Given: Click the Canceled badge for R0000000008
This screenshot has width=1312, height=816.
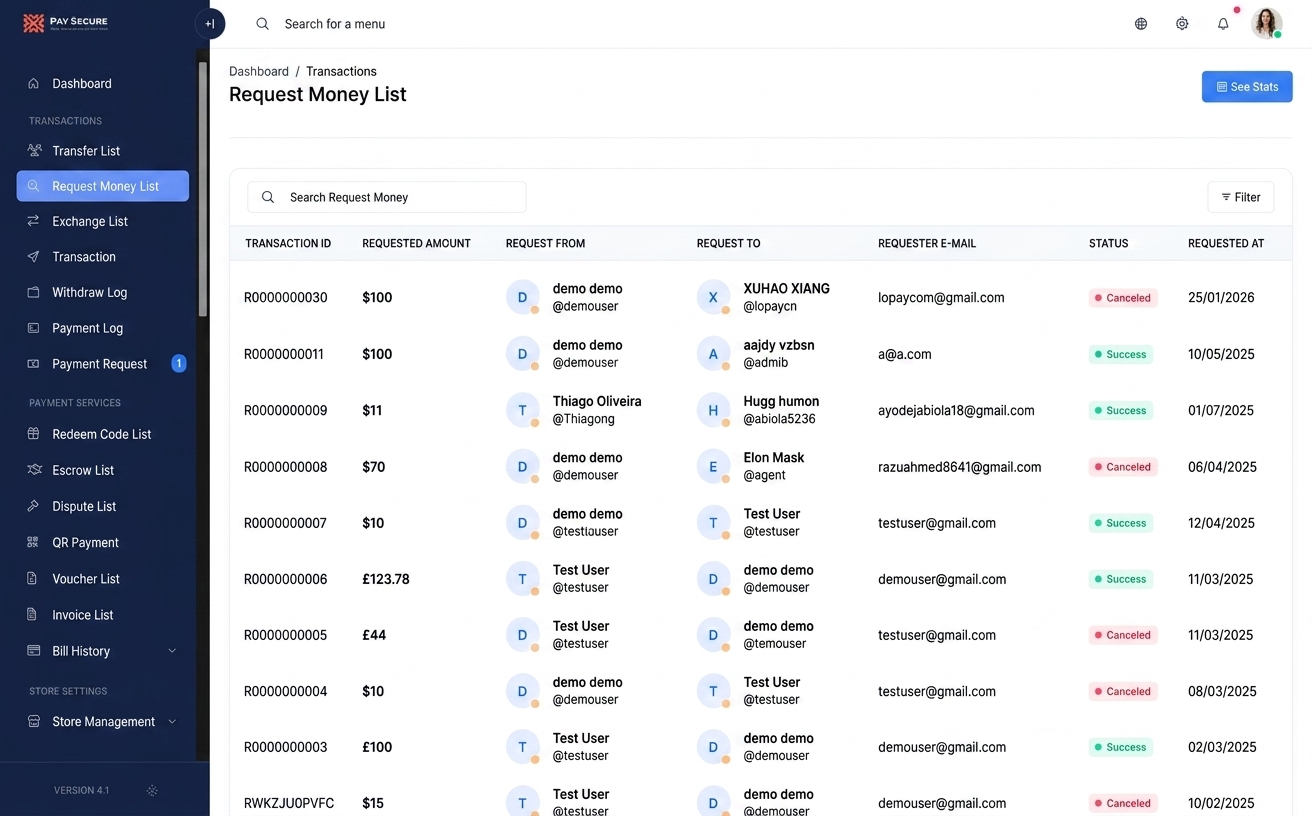Looking at the screenshot, I should (1123, 467).
